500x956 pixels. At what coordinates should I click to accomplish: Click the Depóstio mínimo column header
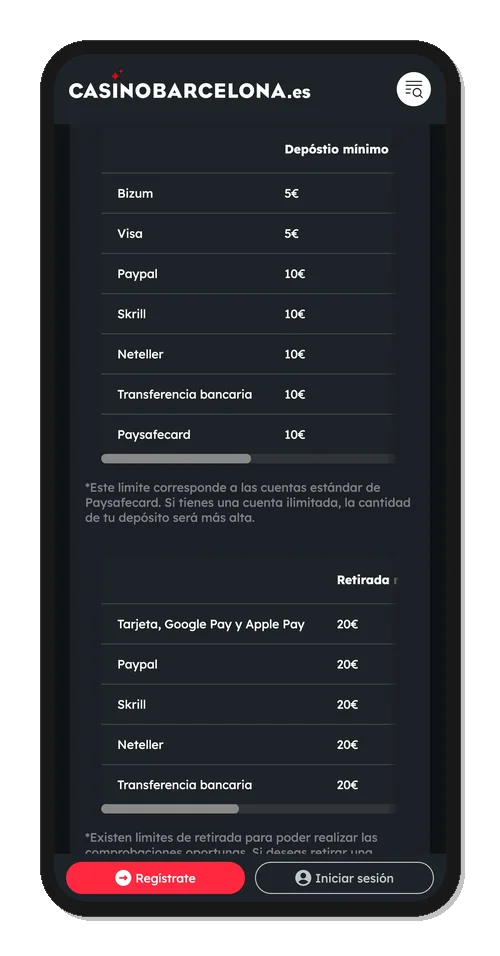[x=337, y=149]
